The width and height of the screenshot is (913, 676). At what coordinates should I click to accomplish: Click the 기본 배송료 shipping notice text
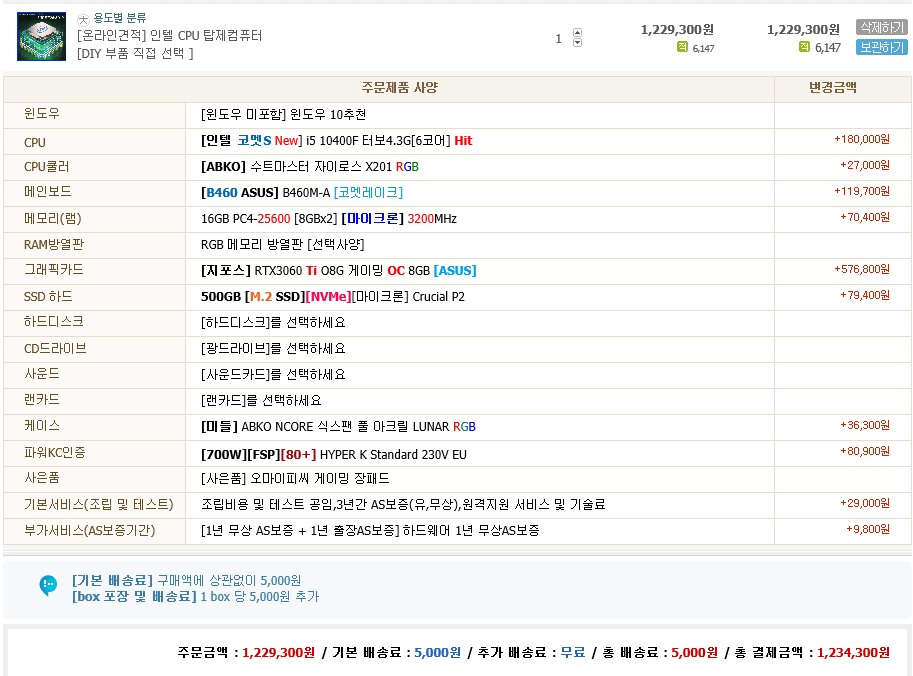click(x=186, y=581)
